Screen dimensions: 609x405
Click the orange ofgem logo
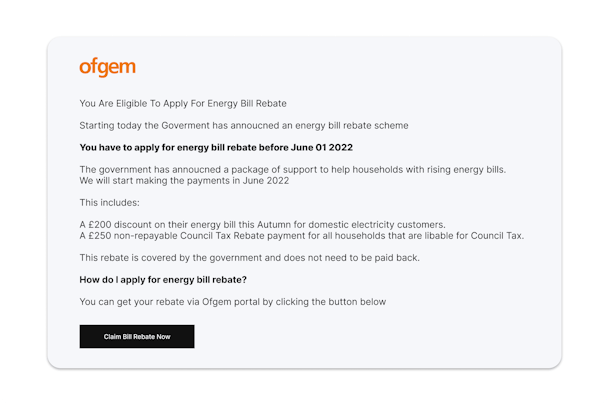[107, 68]
